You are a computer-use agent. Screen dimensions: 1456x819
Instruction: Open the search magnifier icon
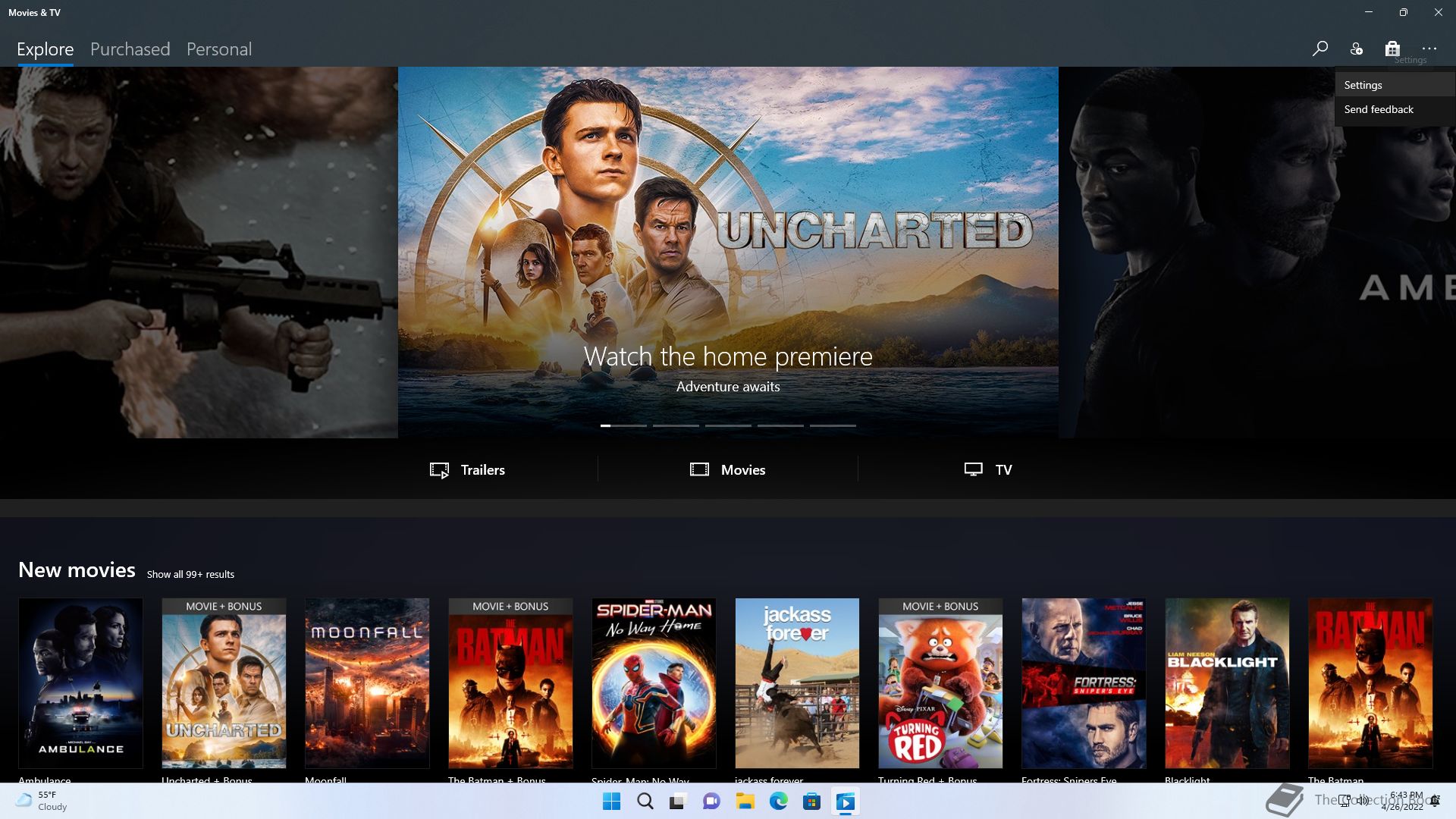[1319, 49]
